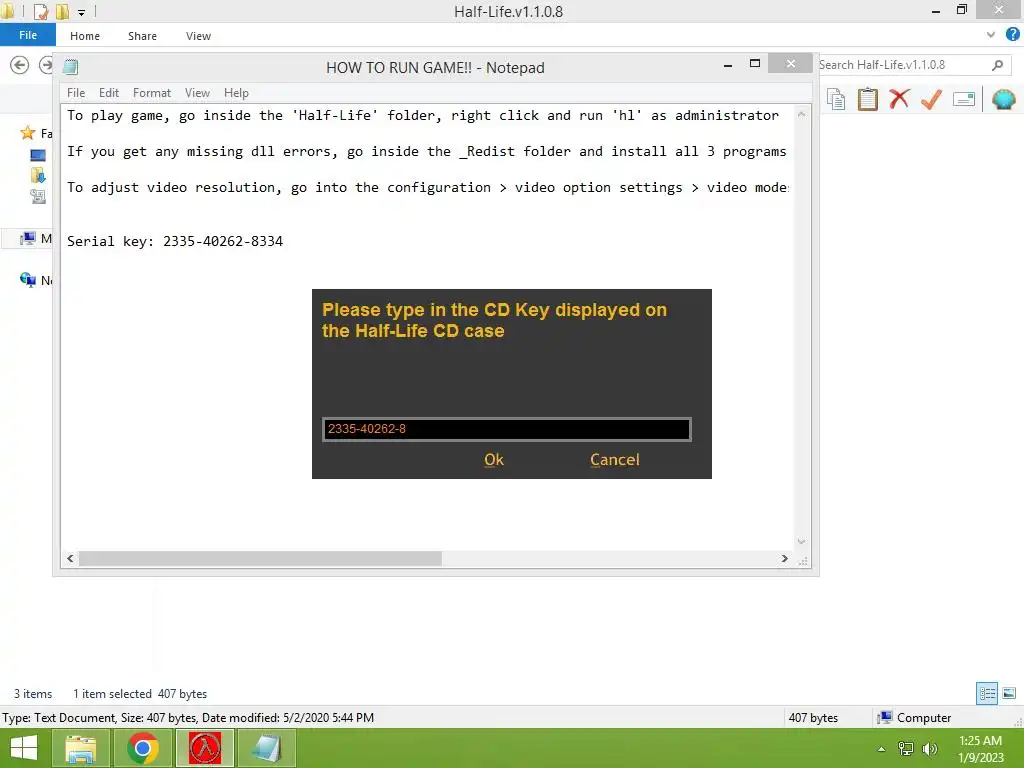The width and height of the screenshot is (1024, 768).
Task: Select the Downloads folder icon under Favorites
Action: pyautogui.click(x=38, y=175)
